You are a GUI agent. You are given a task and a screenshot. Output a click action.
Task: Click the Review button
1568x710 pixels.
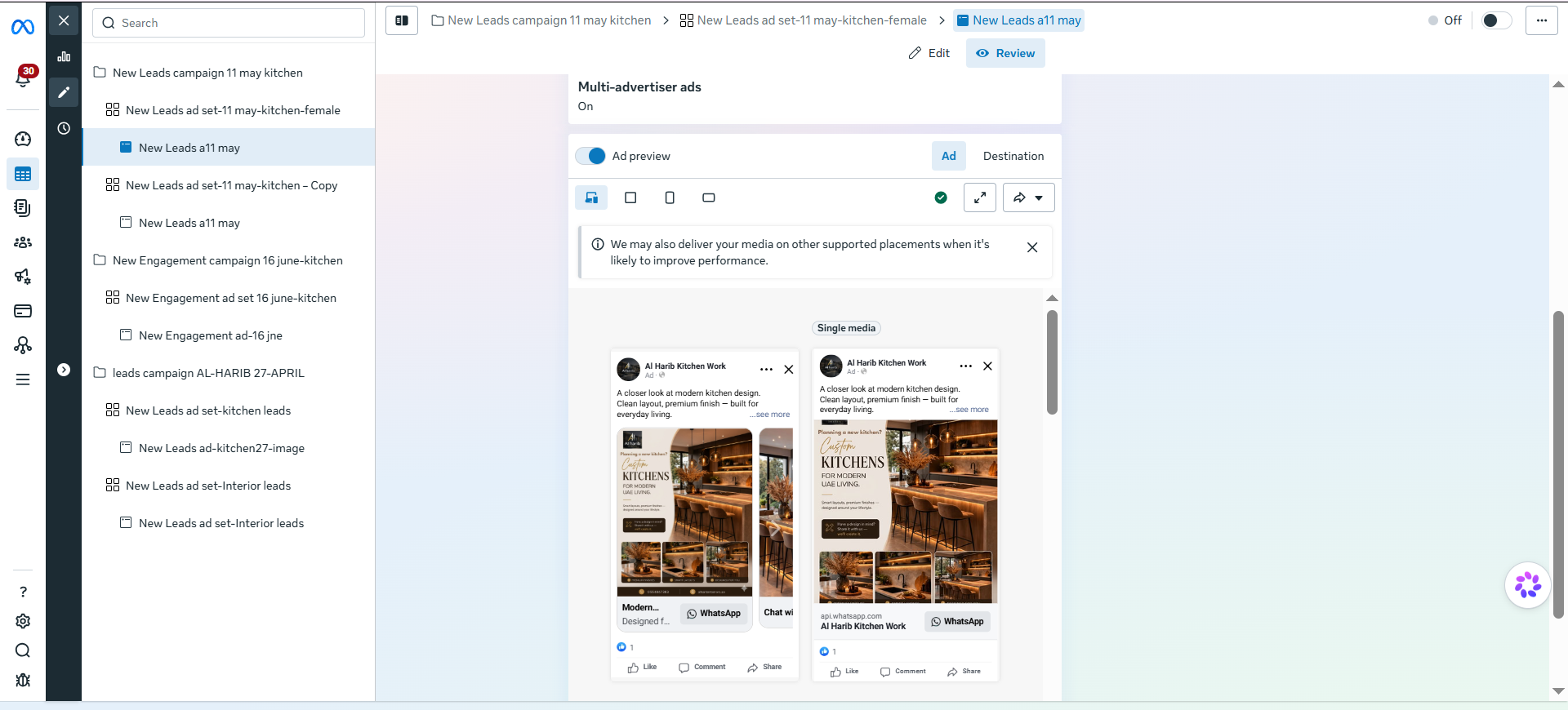click(1005, 53)
